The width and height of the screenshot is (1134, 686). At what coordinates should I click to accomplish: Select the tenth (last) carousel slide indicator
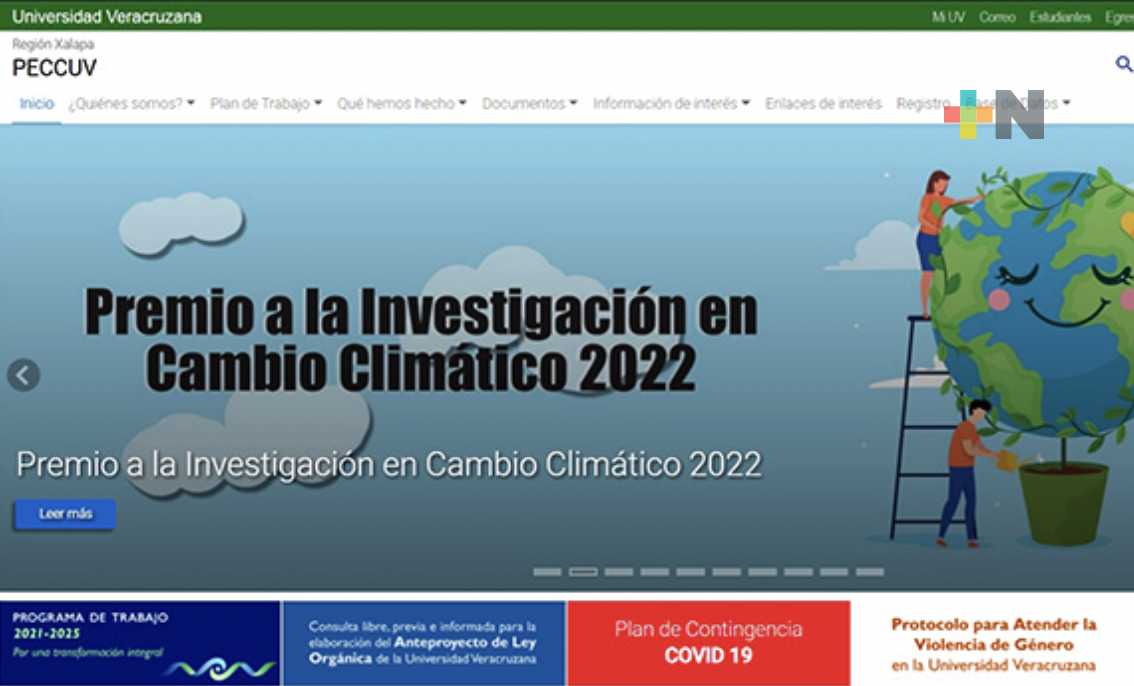[870, 572]
